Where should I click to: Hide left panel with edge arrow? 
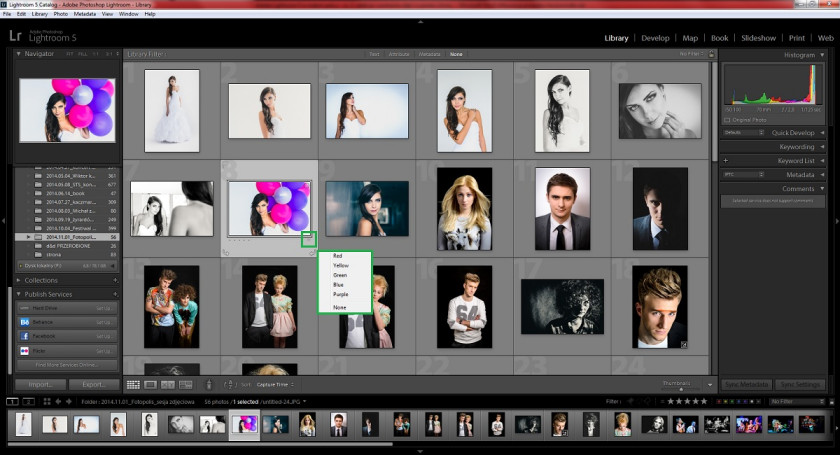coord(3,221)
